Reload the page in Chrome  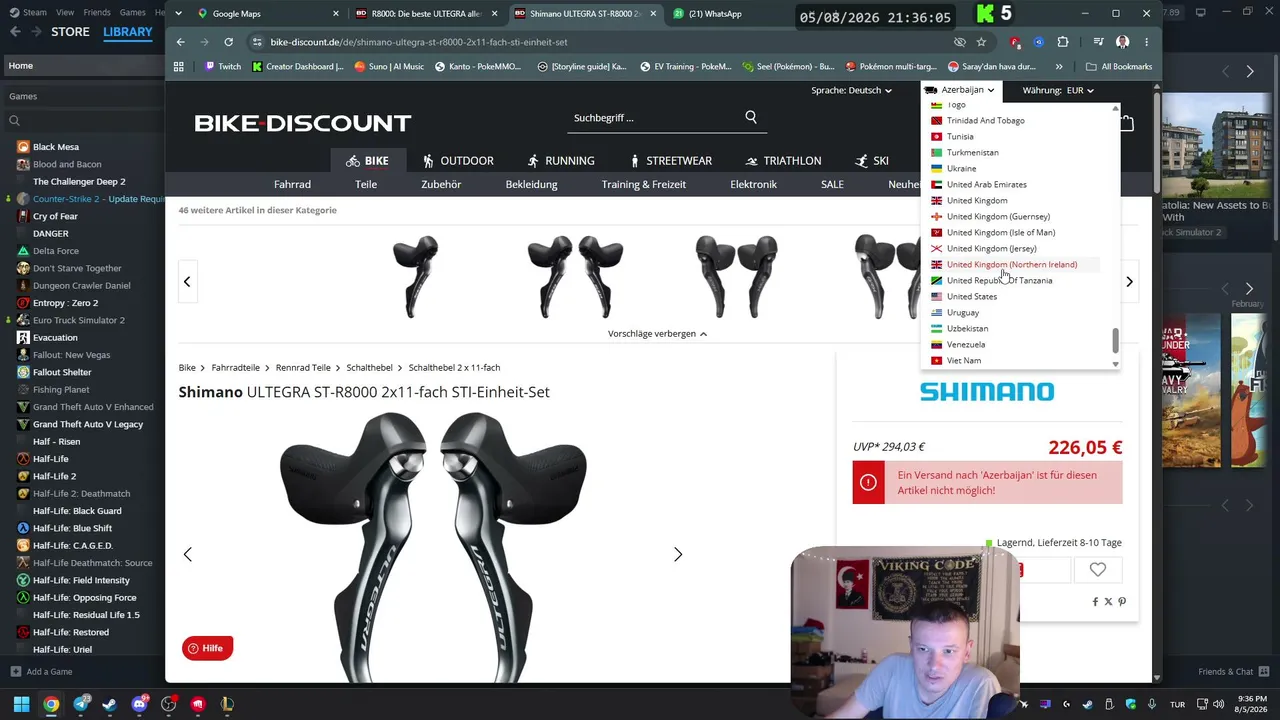pyautogui.click(x=229, y=42)
